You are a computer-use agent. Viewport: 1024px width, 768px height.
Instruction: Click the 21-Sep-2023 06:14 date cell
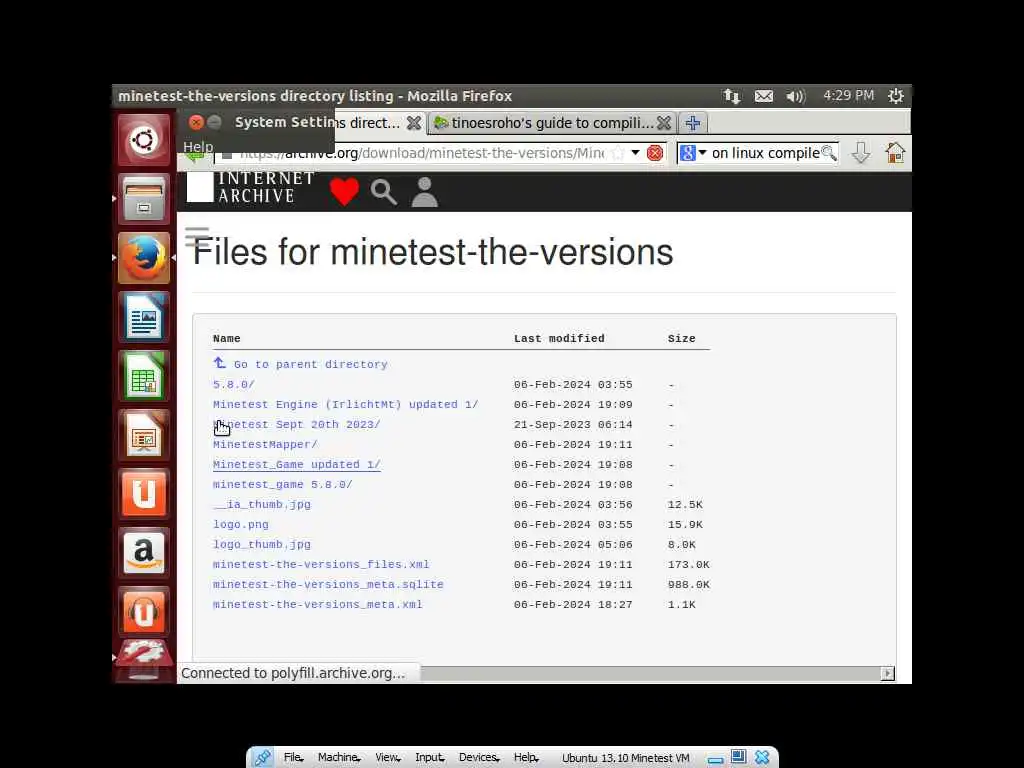tap(573, 424)
